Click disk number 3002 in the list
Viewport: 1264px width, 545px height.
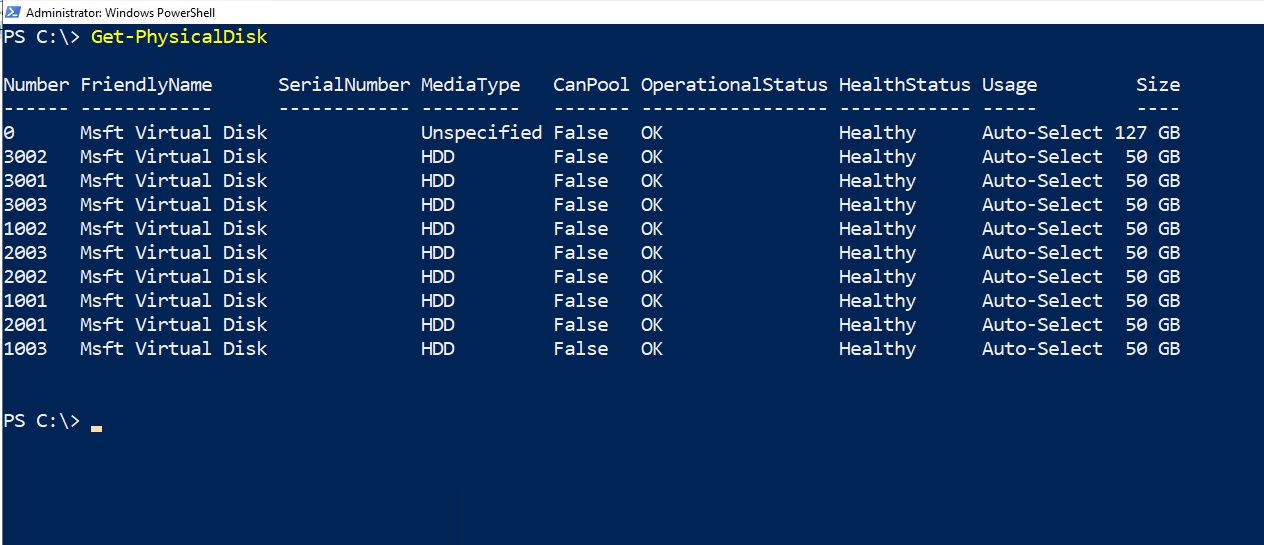tap(25, 157)
